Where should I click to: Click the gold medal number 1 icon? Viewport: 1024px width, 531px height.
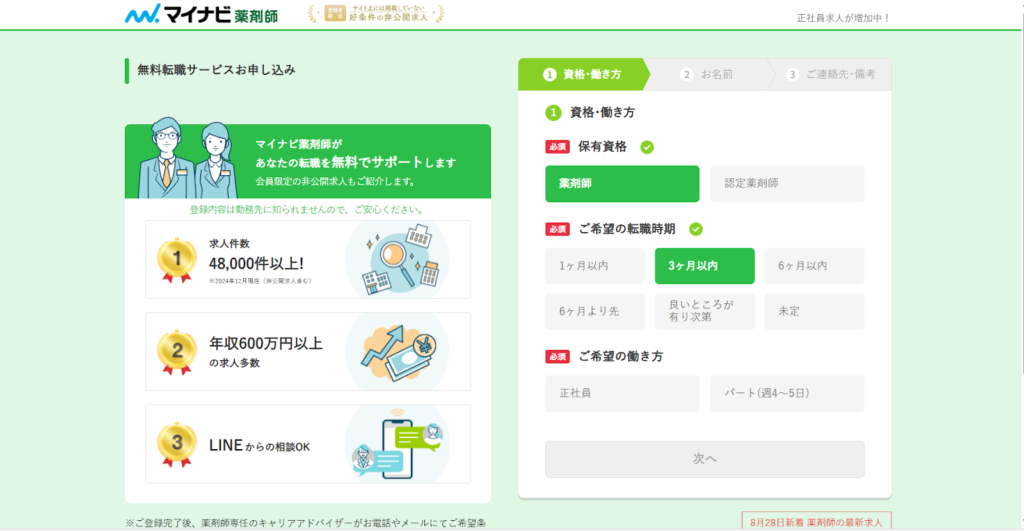[176, 259]
